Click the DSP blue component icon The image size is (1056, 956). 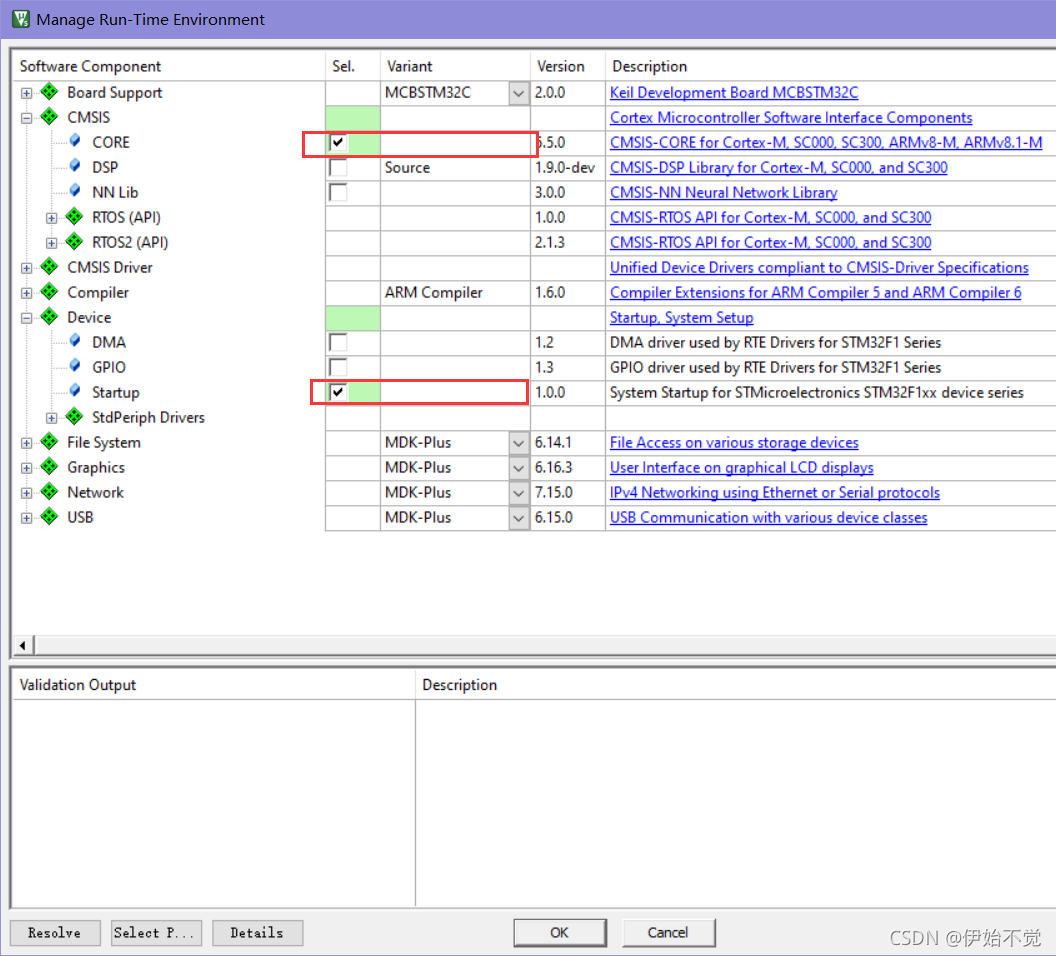tap(75, 166)
